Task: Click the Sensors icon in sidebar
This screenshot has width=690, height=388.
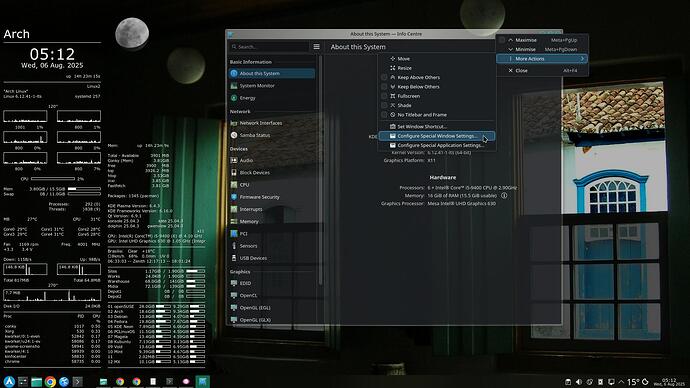Action: click(x=234, y=246)
